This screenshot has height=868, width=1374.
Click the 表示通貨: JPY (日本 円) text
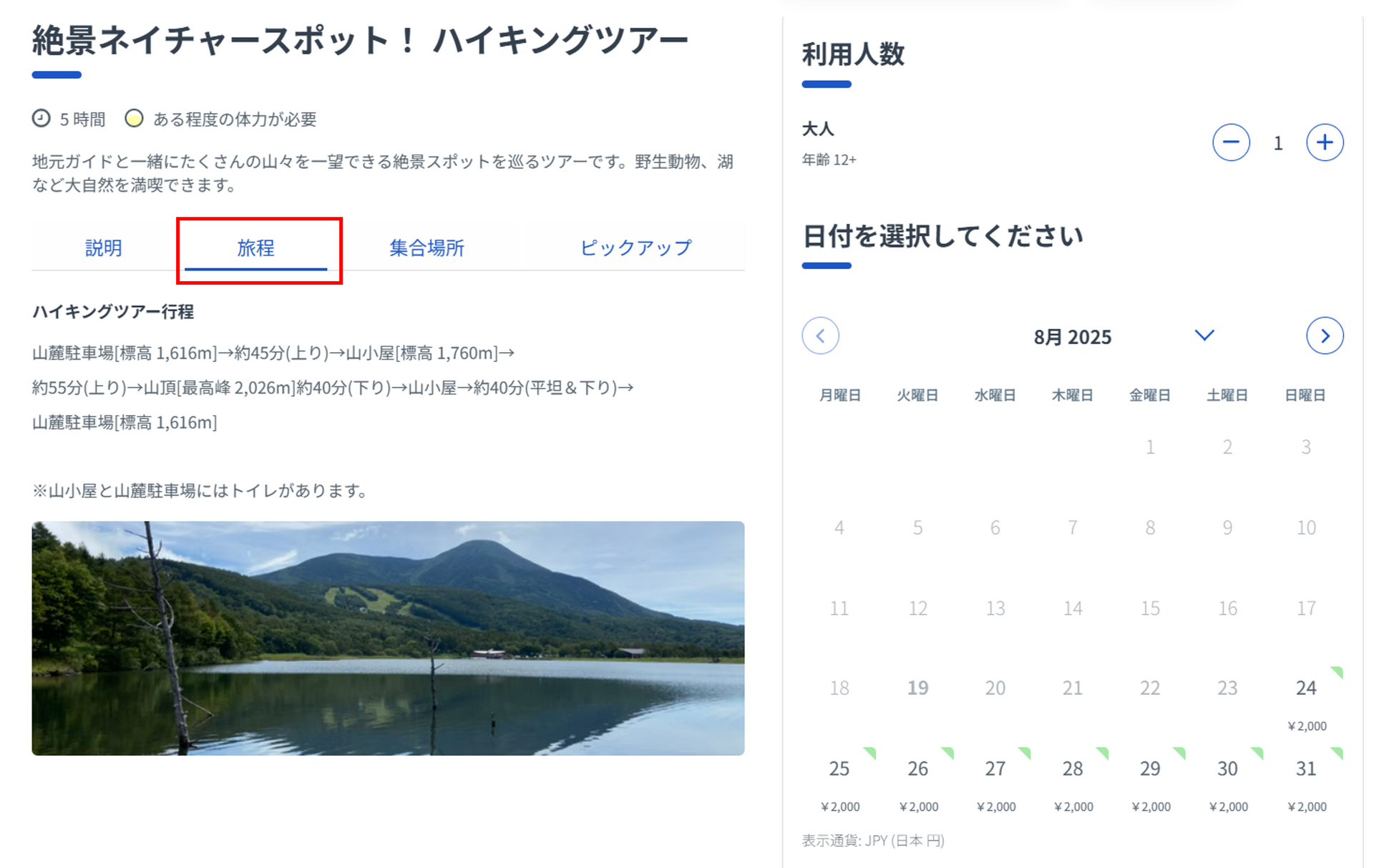click(x=873, y=840)
